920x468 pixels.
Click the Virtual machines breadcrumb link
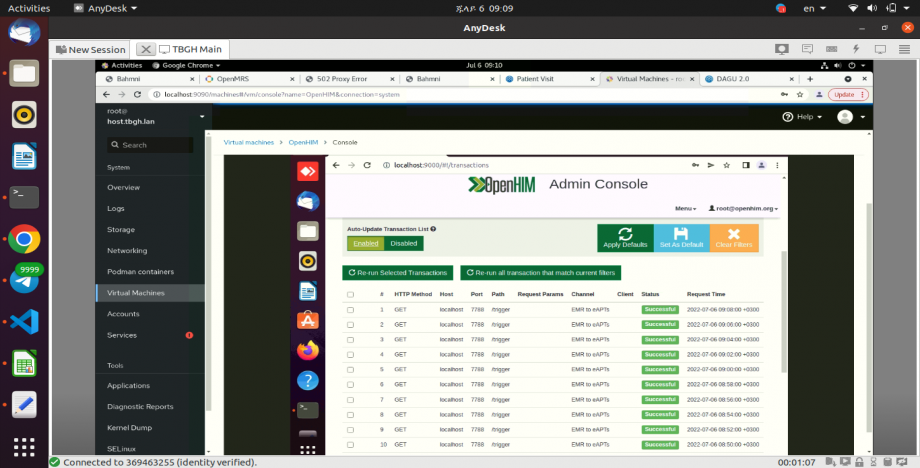click(x=248, y=142)
